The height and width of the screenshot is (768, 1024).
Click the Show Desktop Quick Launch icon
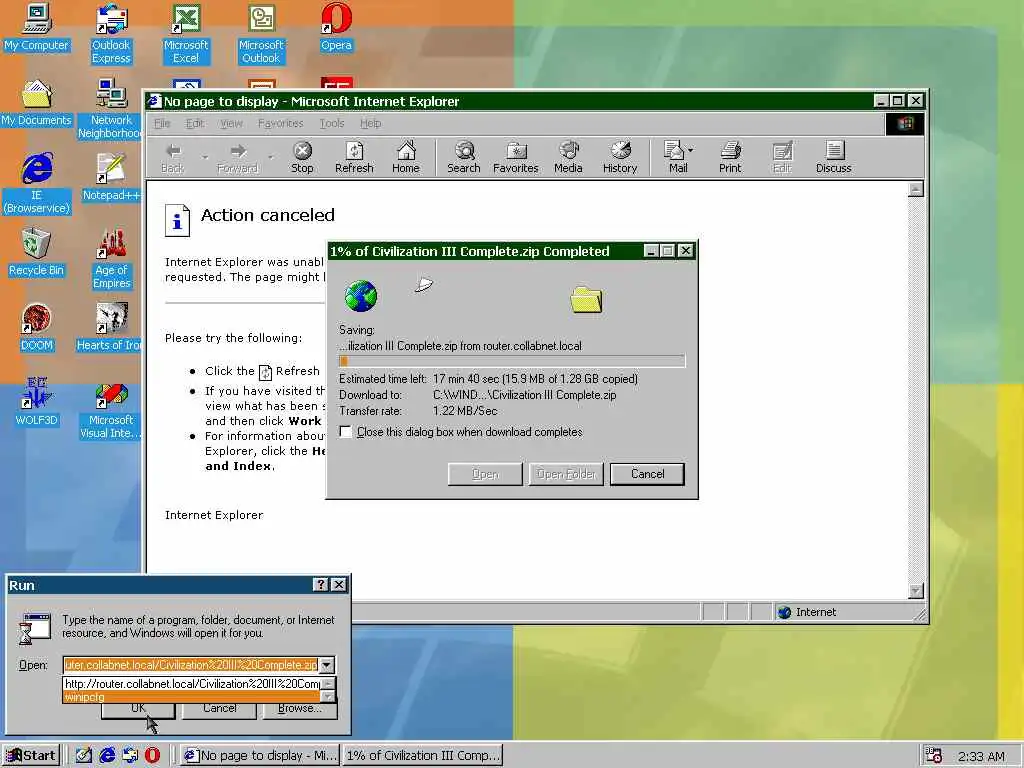point(84,756)
